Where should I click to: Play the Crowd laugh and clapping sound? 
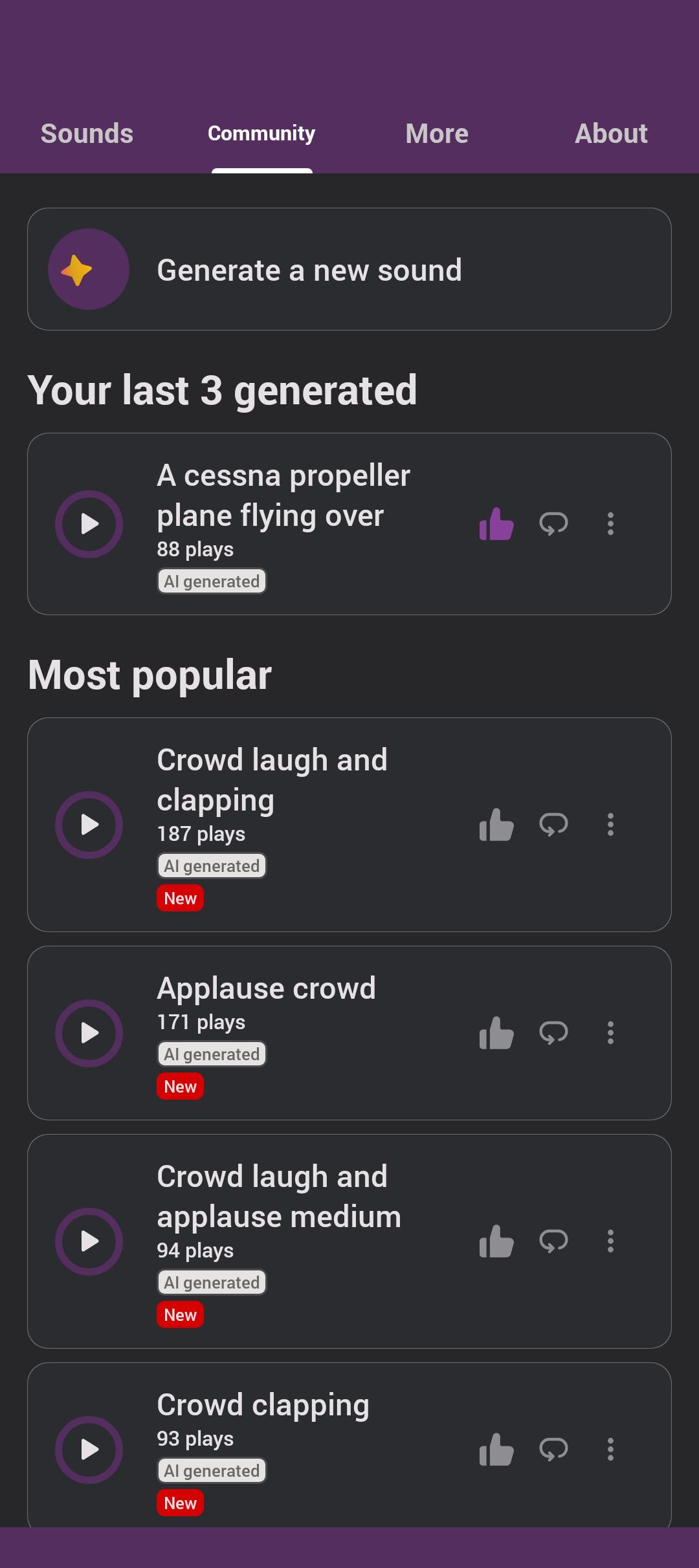coord(89,825)
